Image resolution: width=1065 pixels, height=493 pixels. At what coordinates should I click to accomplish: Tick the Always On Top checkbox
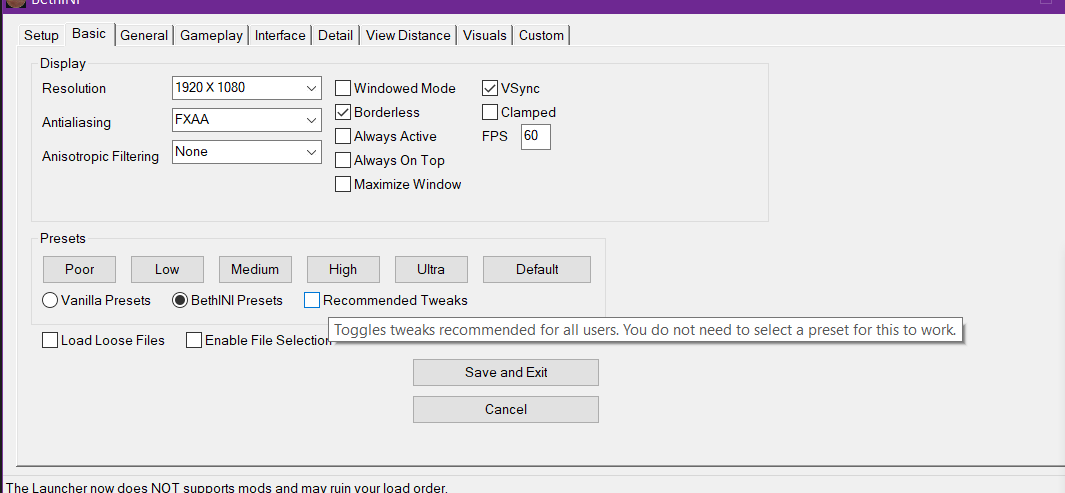pos(343,160)
